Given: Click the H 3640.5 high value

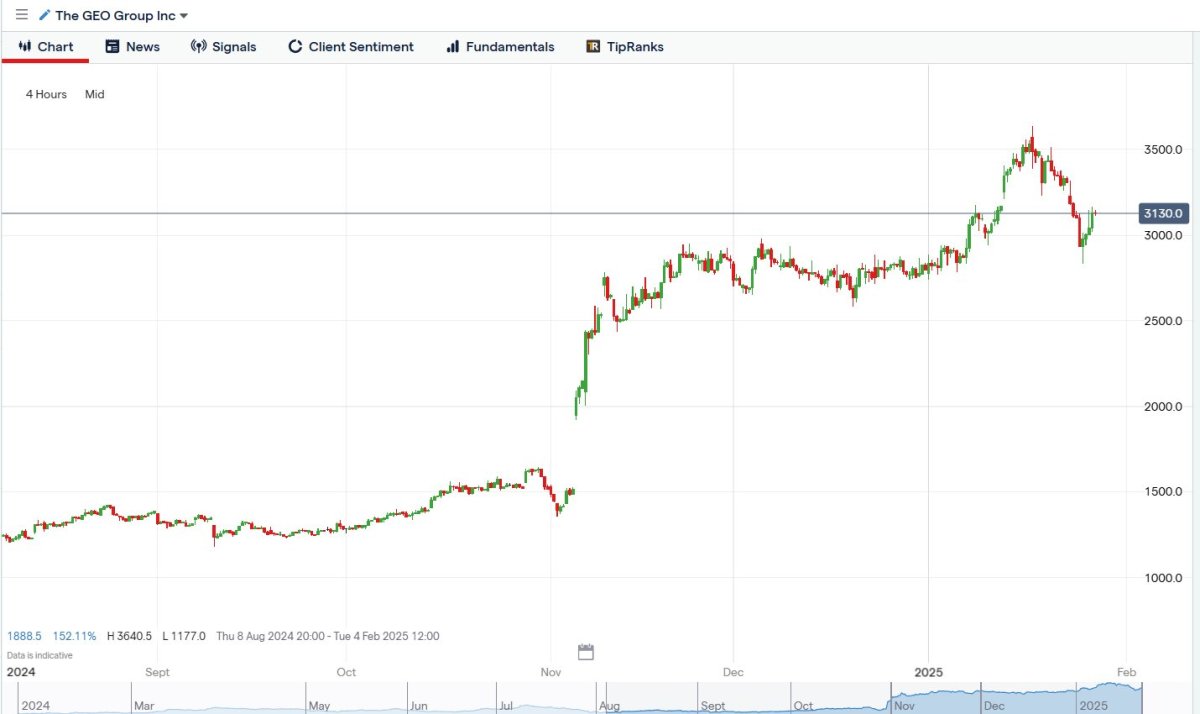Looking at the screenshot, I should [x=130, y=636].
